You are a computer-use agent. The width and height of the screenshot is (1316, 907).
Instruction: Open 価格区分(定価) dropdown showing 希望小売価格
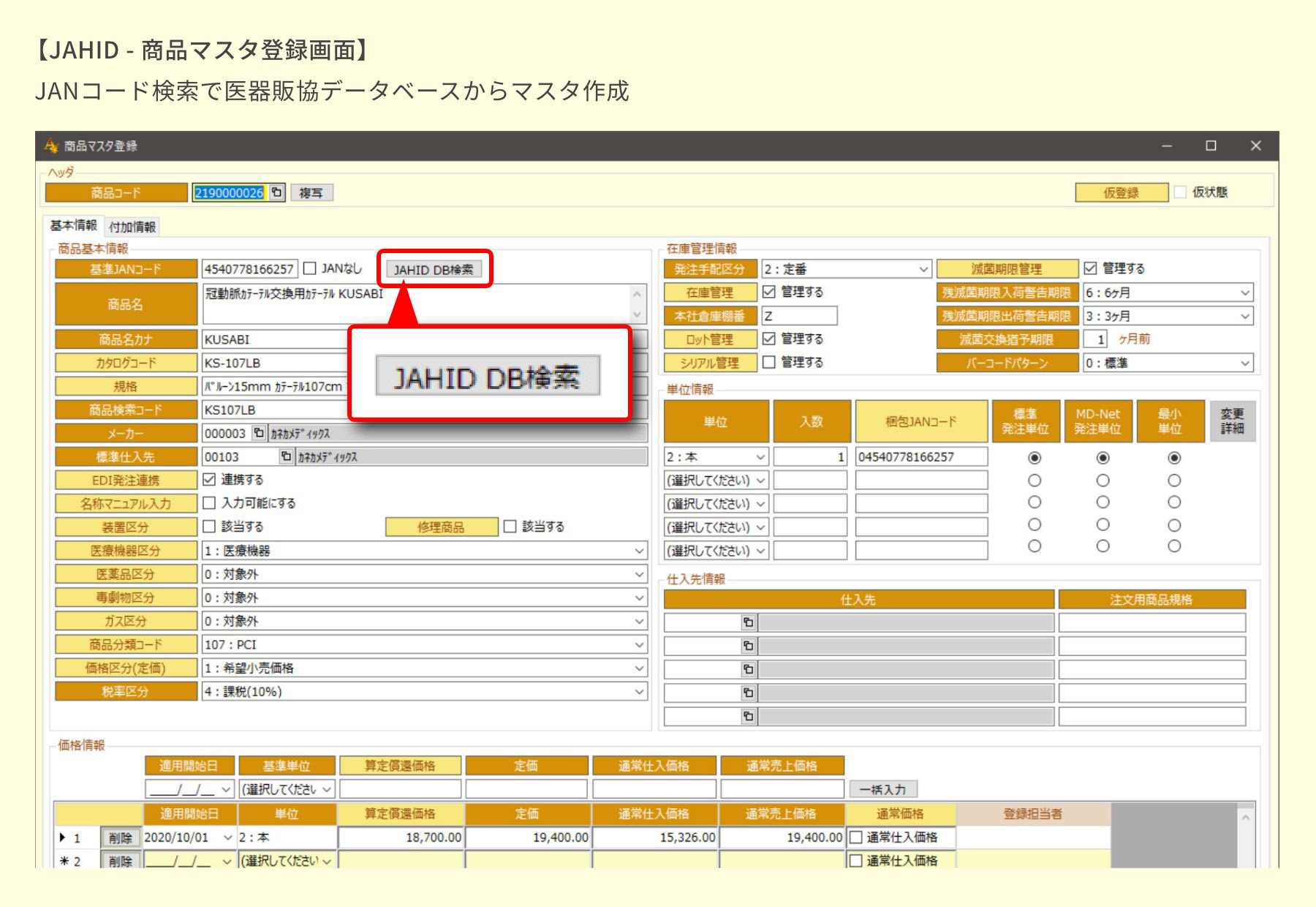click(424, 668)
